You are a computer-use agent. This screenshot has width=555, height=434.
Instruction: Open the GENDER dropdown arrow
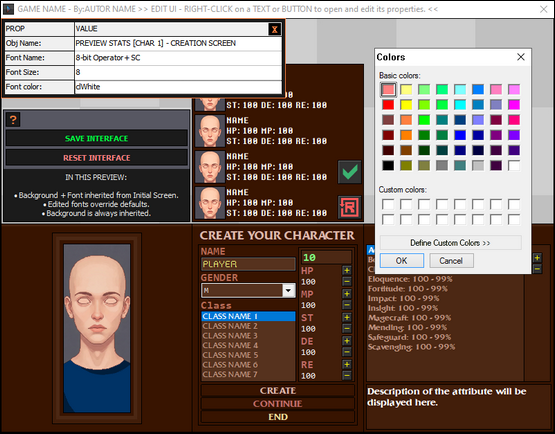click(289, 291)
